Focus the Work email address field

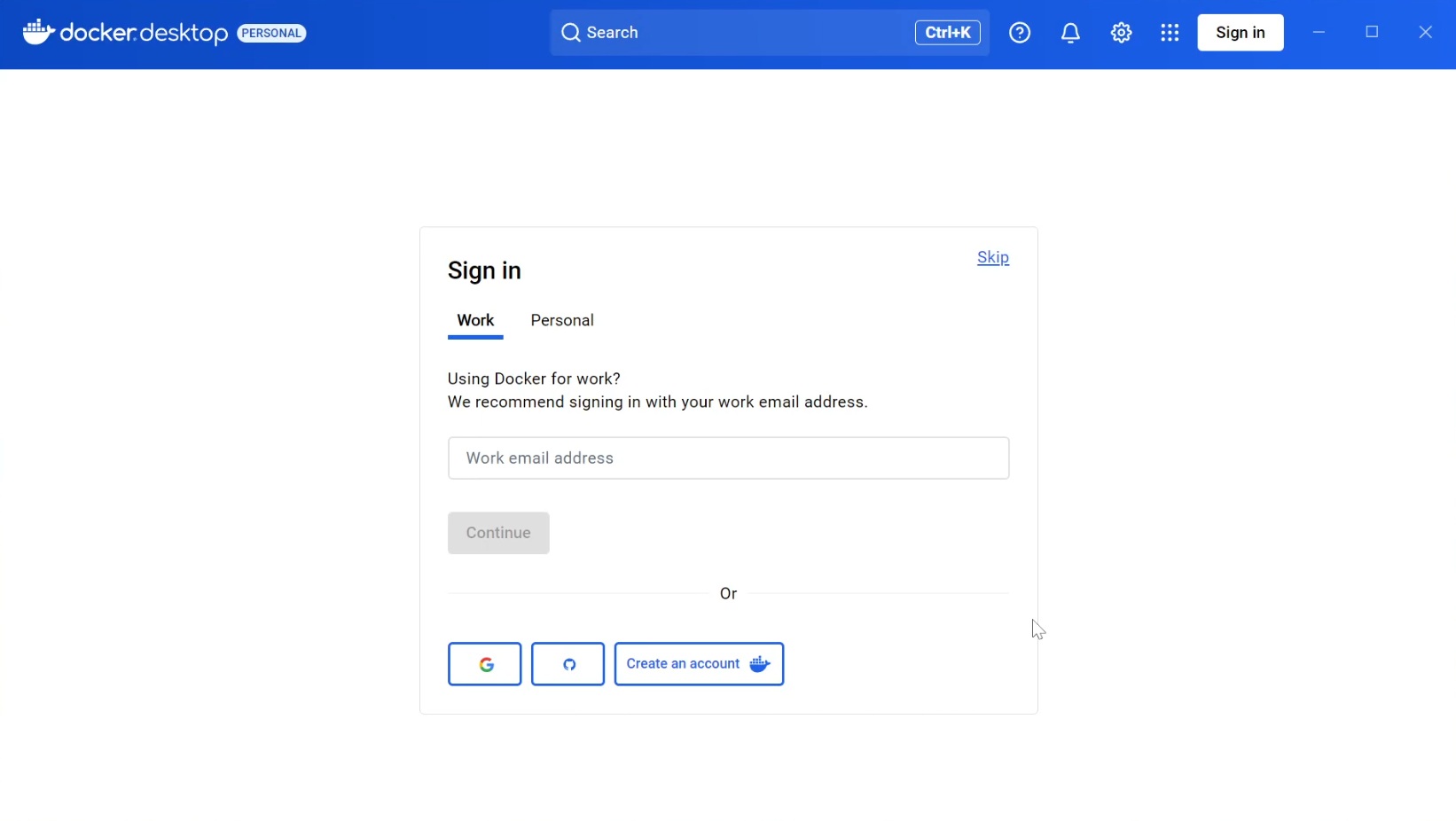pyautogui.click(x=728, y=458)
